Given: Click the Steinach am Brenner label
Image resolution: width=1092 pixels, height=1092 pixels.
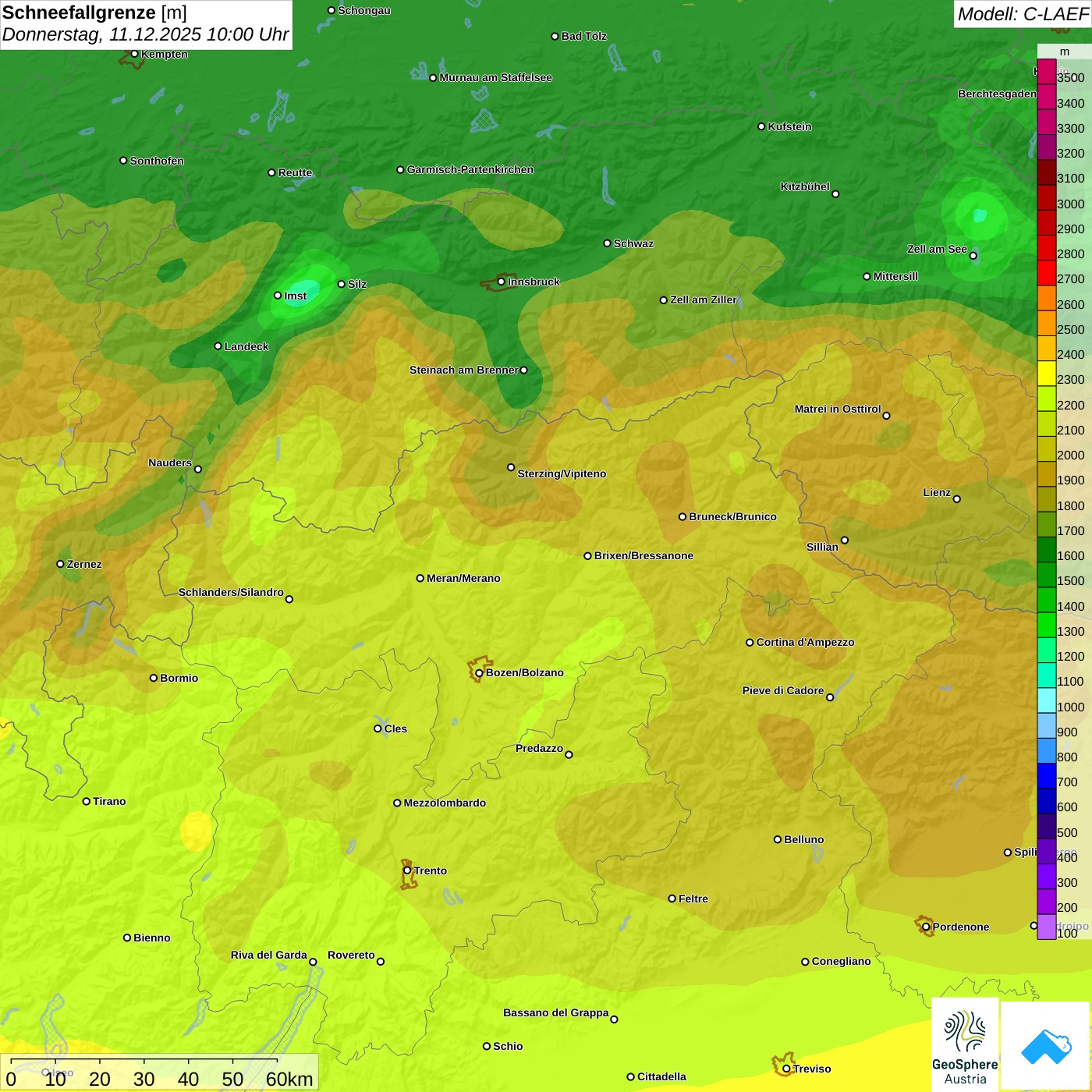Looking at the screenshot, I should pyautogui.click(x=464, y=370).
